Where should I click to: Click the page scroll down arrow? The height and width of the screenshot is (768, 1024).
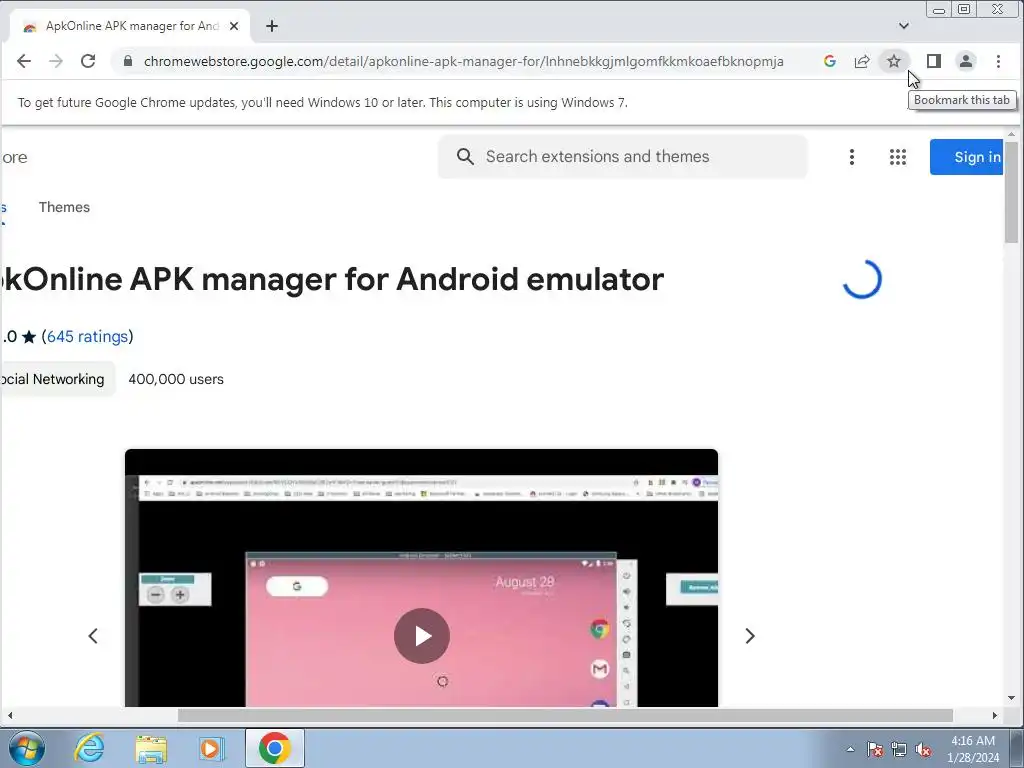1011,698
